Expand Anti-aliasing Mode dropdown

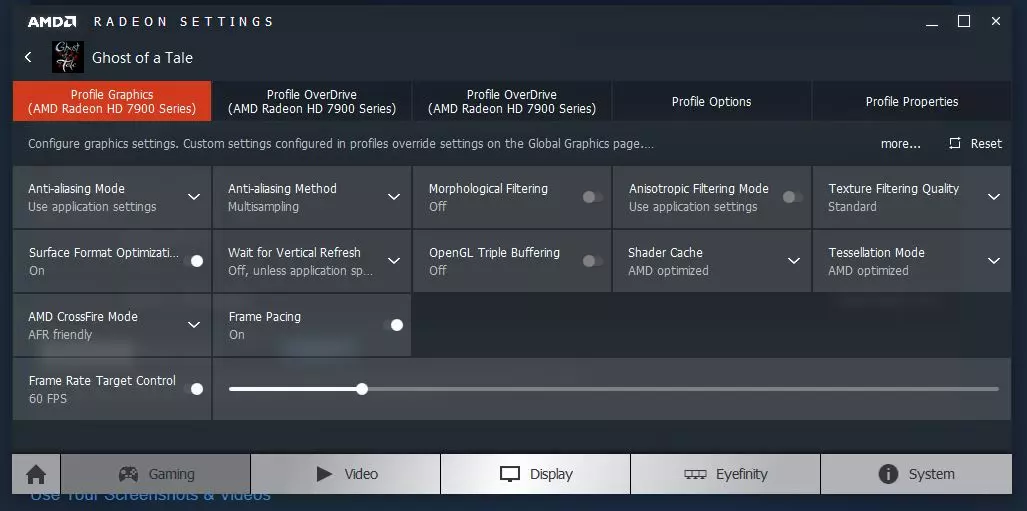coord(194,197)
